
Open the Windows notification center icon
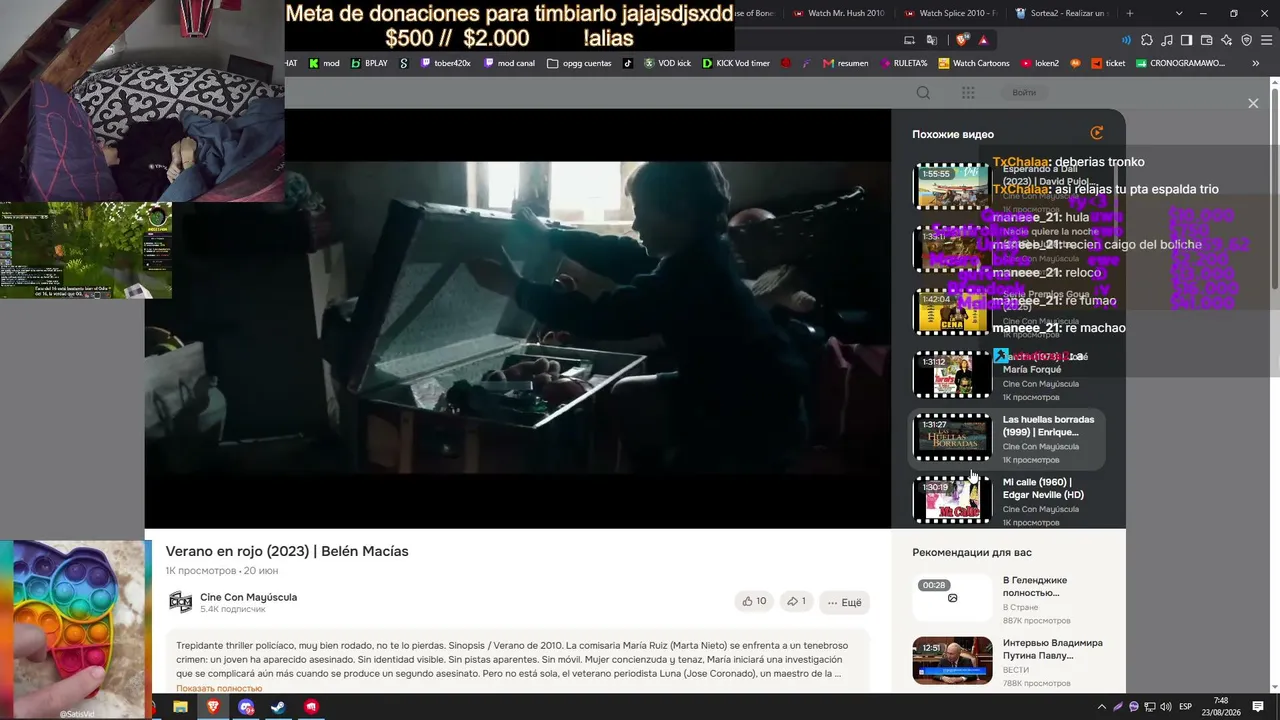coord(1258,707)
